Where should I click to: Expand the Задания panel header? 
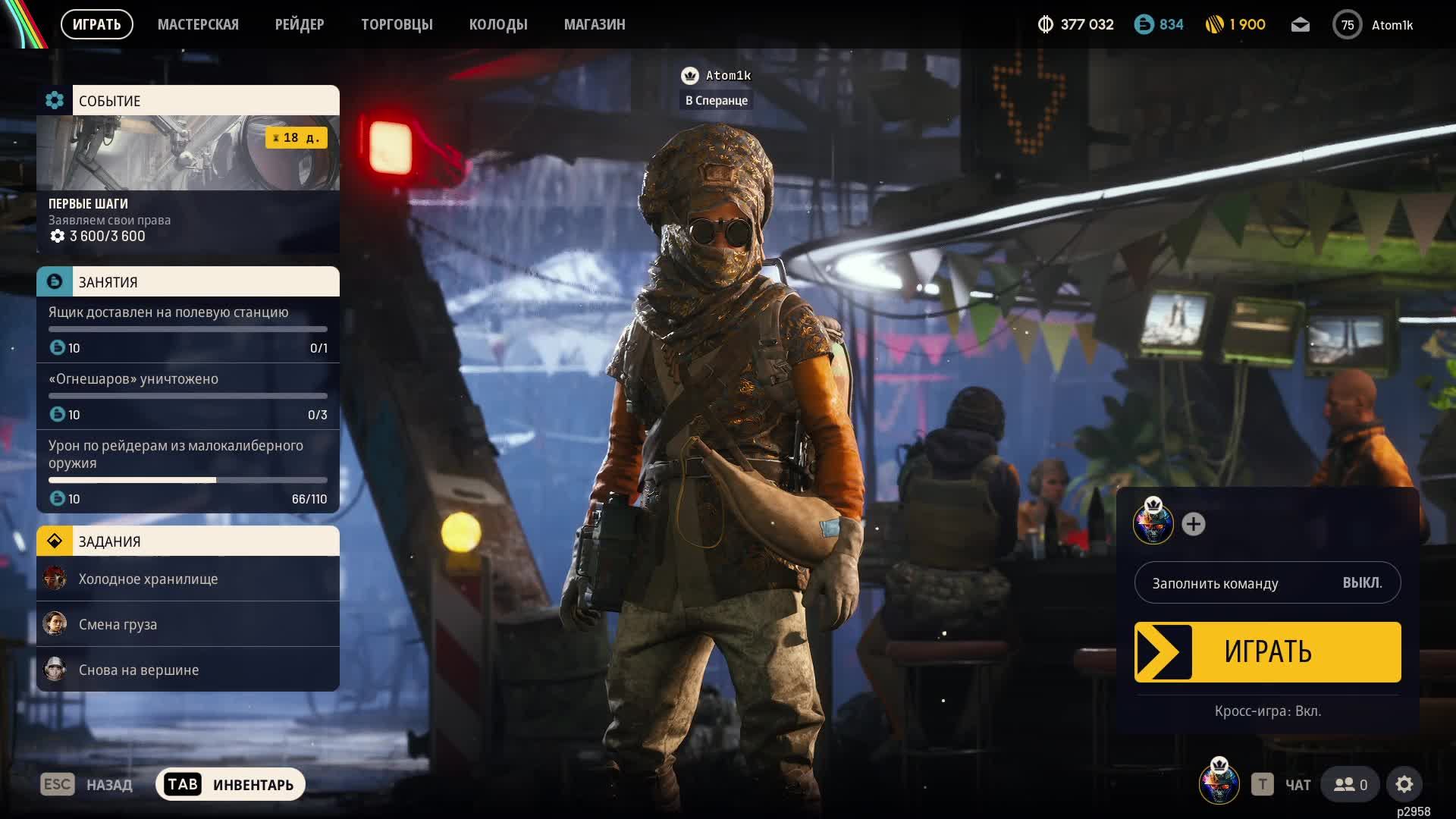tap(188, 541)
